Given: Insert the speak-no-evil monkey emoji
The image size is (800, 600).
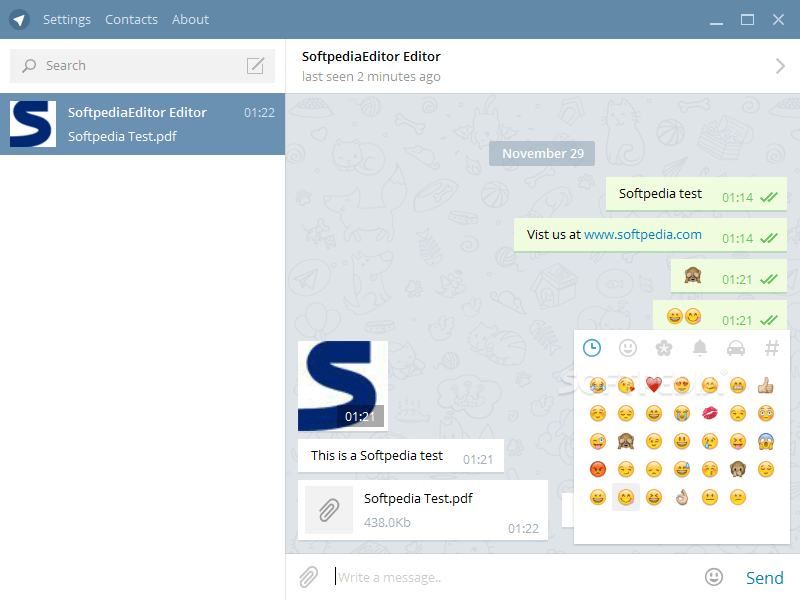Looking at the screenshot, I should pos(738,469).
